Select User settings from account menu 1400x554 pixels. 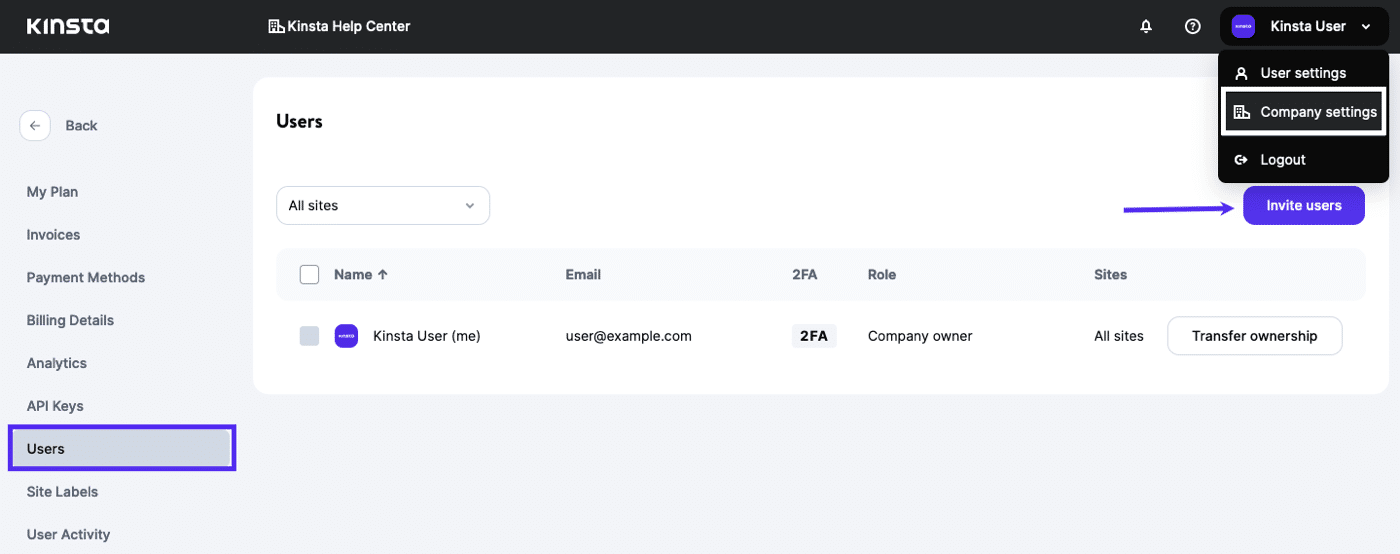click(1303, 73)
